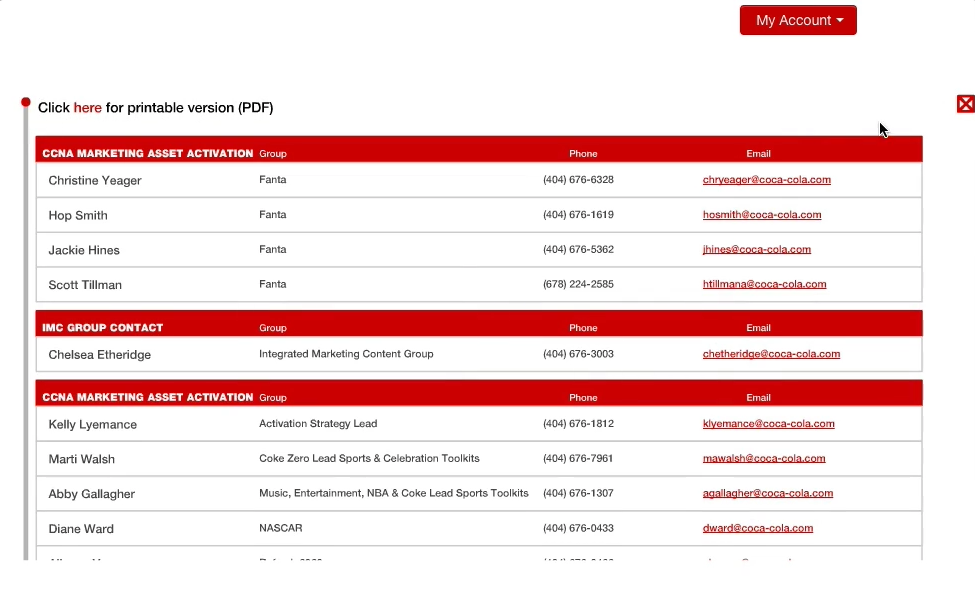This screenshot has width=975, height=613.
Task: Click 'Activation Strategy Lead' group cell
Action: [318, 423]
